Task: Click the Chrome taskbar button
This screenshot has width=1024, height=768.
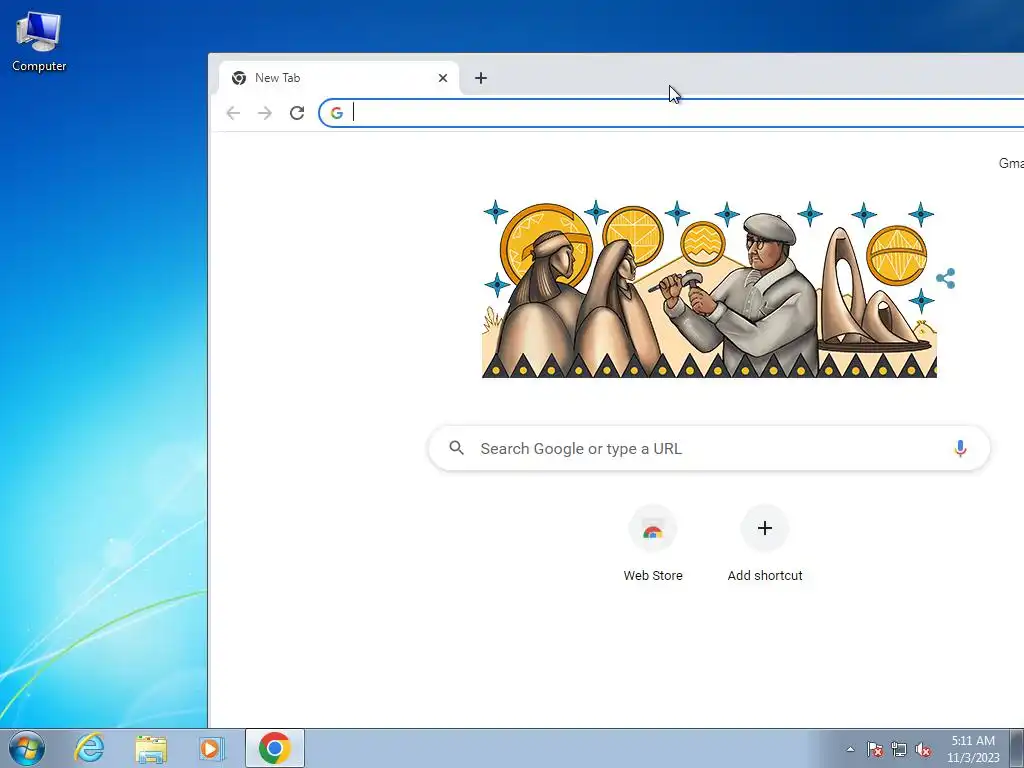Action: point(274,748)
